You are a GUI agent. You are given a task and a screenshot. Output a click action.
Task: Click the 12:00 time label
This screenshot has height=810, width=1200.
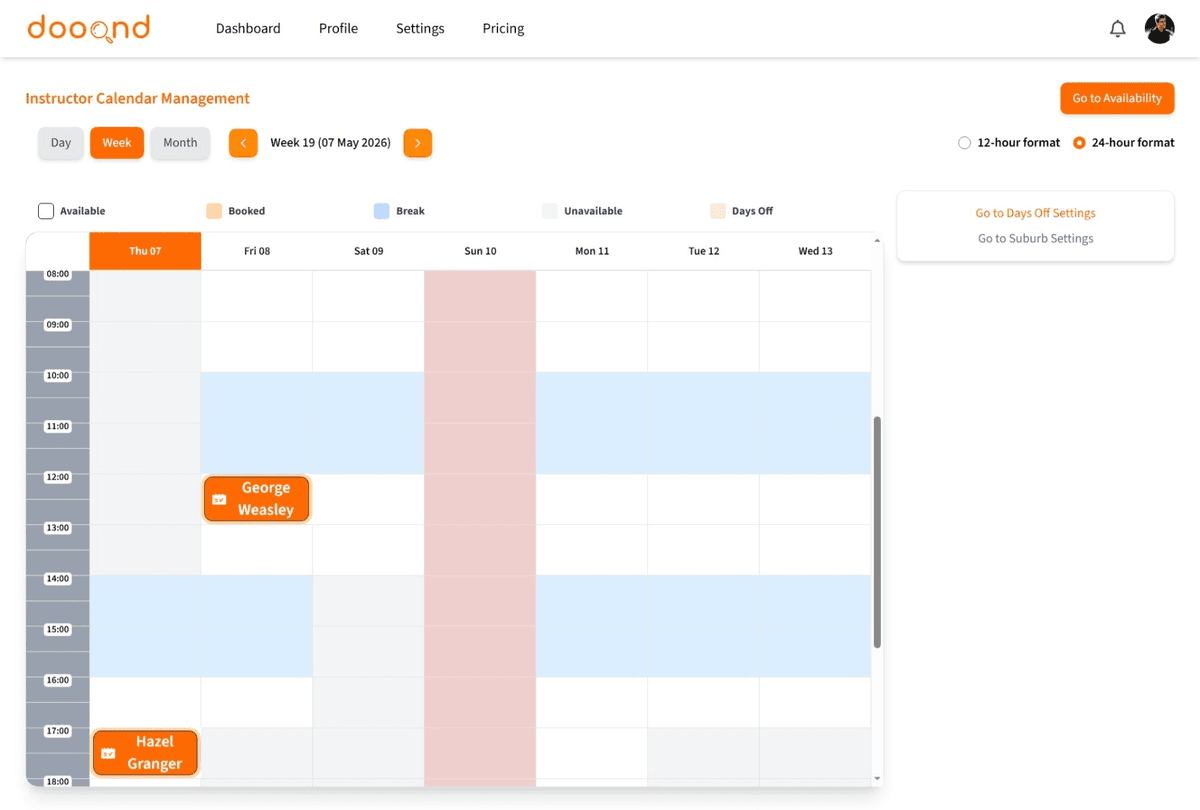tap(58, 477)
